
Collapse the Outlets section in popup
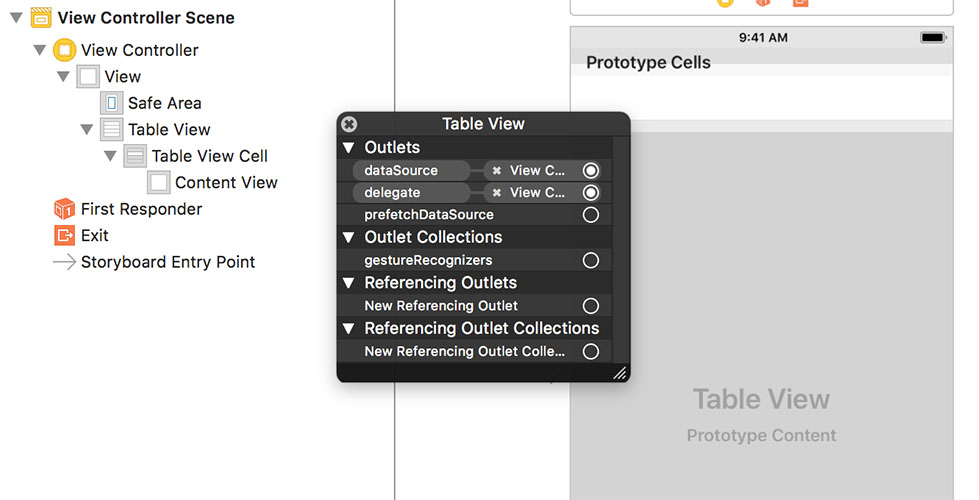click(349, 148)
